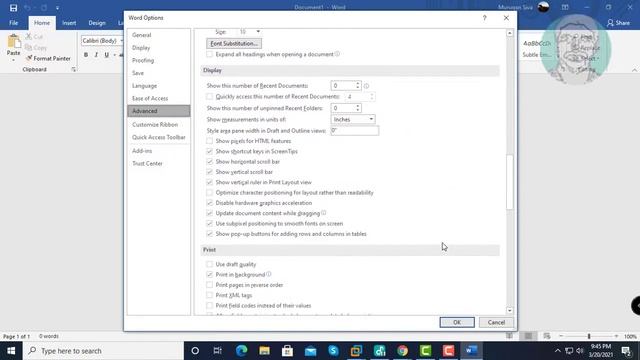The width and height of the screenshot is (640, 360).
Task: Toggle Italic formatting in the ribbon
Action: (96, 55)
